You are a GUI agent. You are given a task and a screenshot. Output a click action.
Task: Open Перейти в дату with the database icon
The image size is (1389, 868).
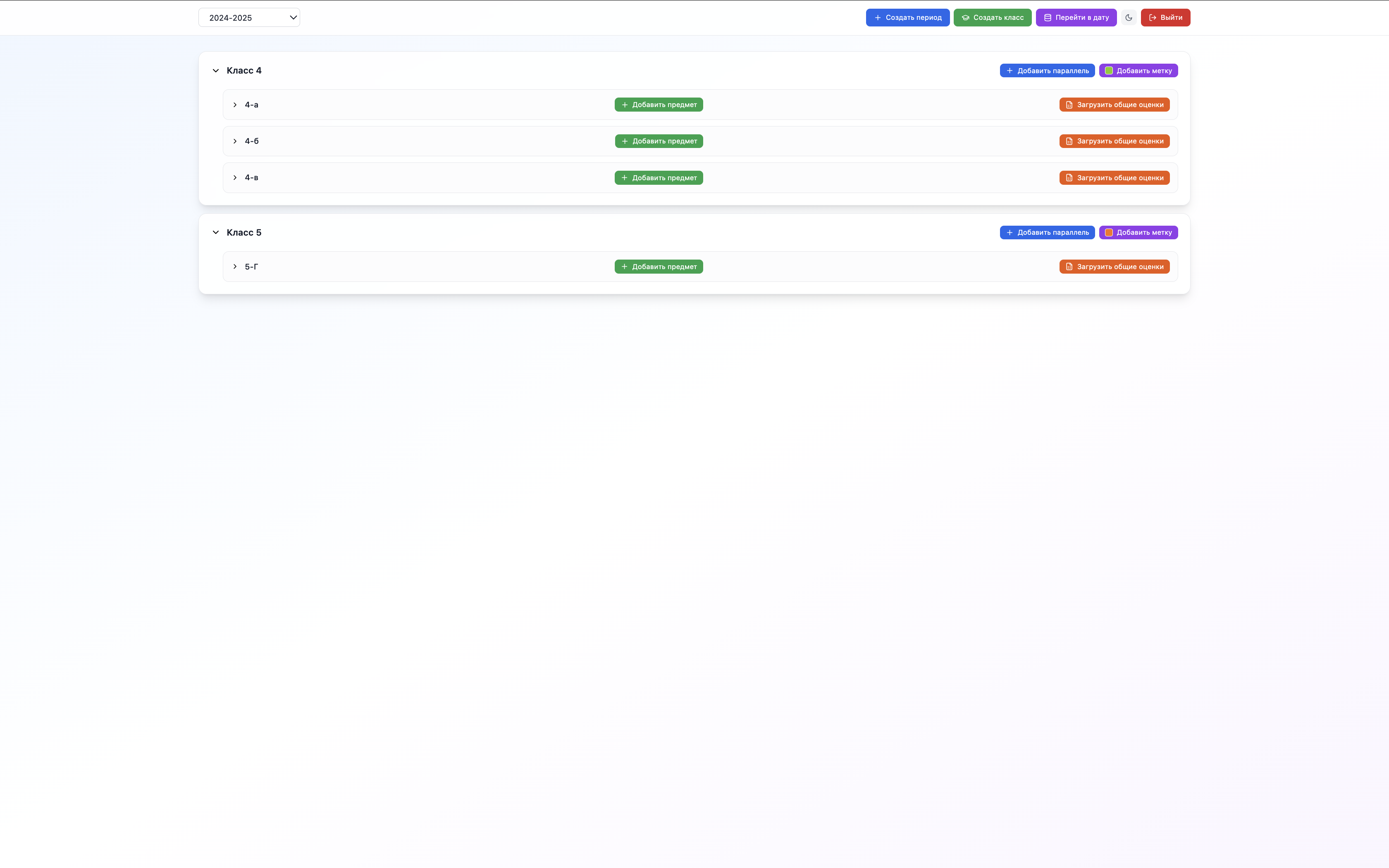coord(1076,17)
